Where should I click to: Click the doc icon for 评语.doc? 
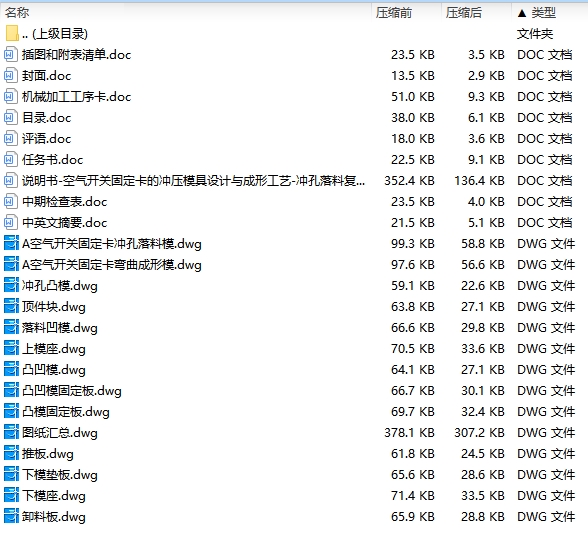10,139
